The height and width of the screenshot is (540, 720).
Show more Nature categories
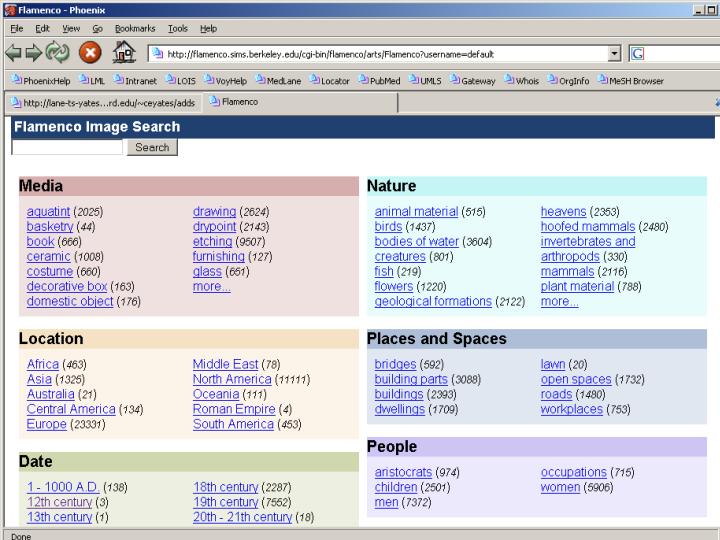click(559, 302)
